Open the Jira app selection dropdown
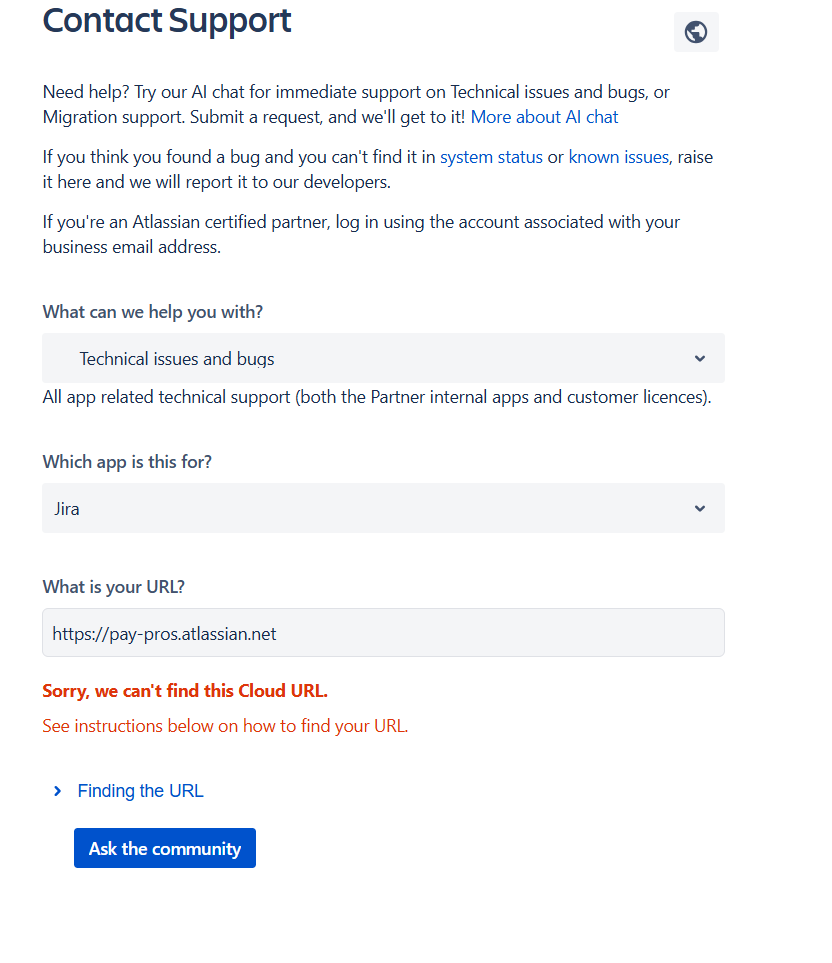Image resolution: width=832 pixels, height=963 pixels. (x=383, y=508)
